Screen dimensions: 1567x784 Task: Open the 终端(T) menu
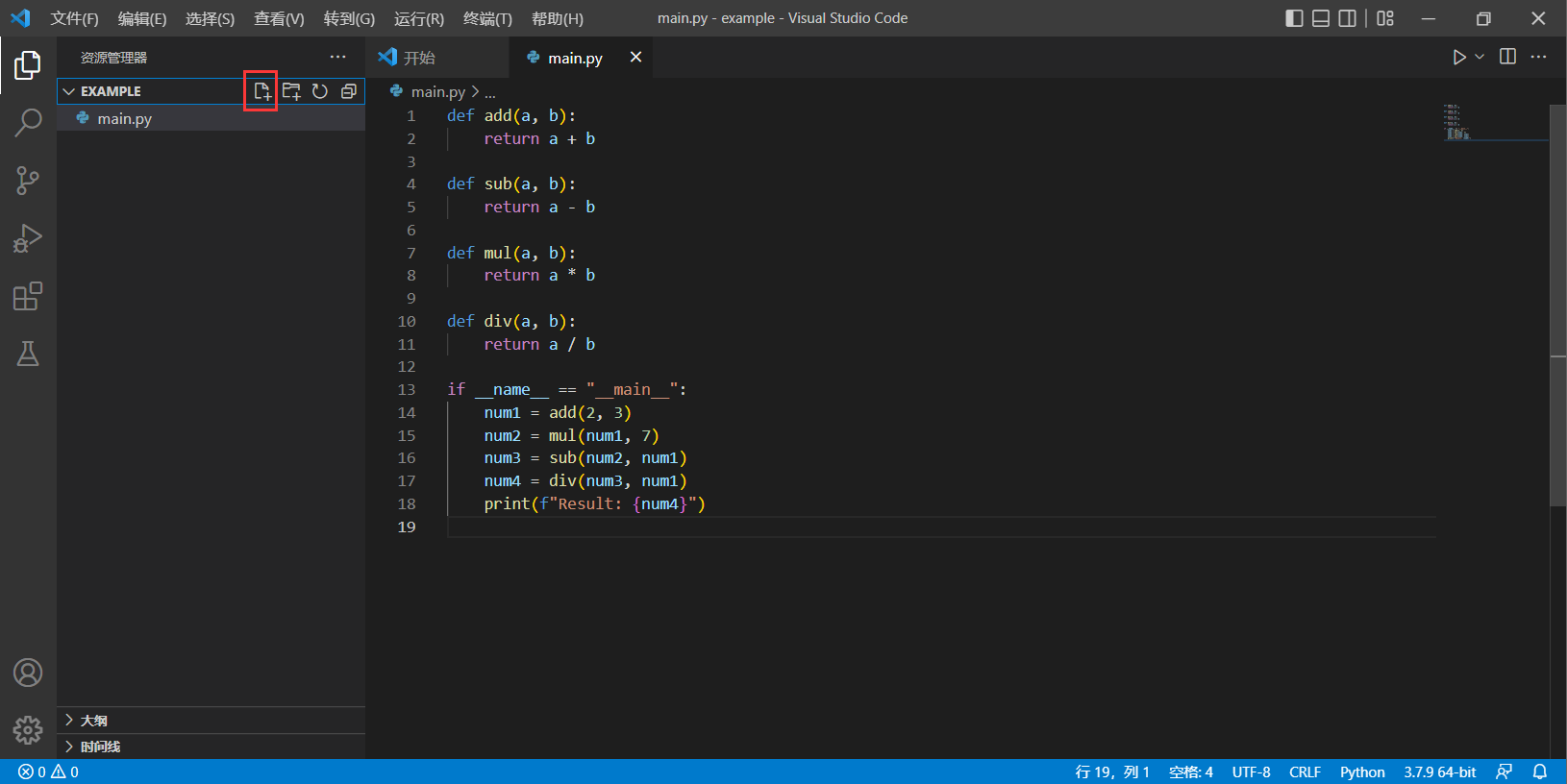coord(487,18)
